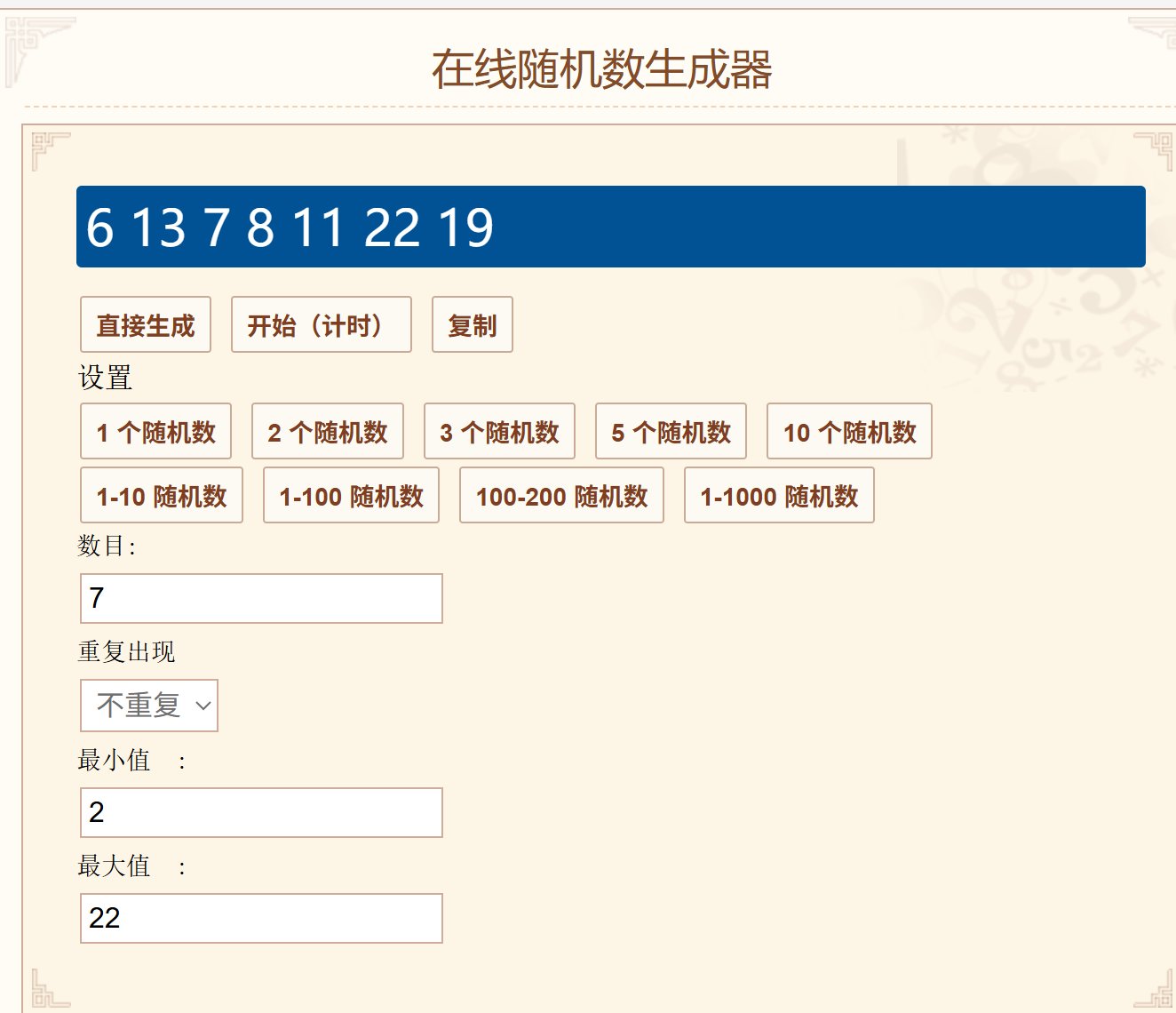Click the 设置 section label
1176x1013 pixels.
tap(106, 379)
